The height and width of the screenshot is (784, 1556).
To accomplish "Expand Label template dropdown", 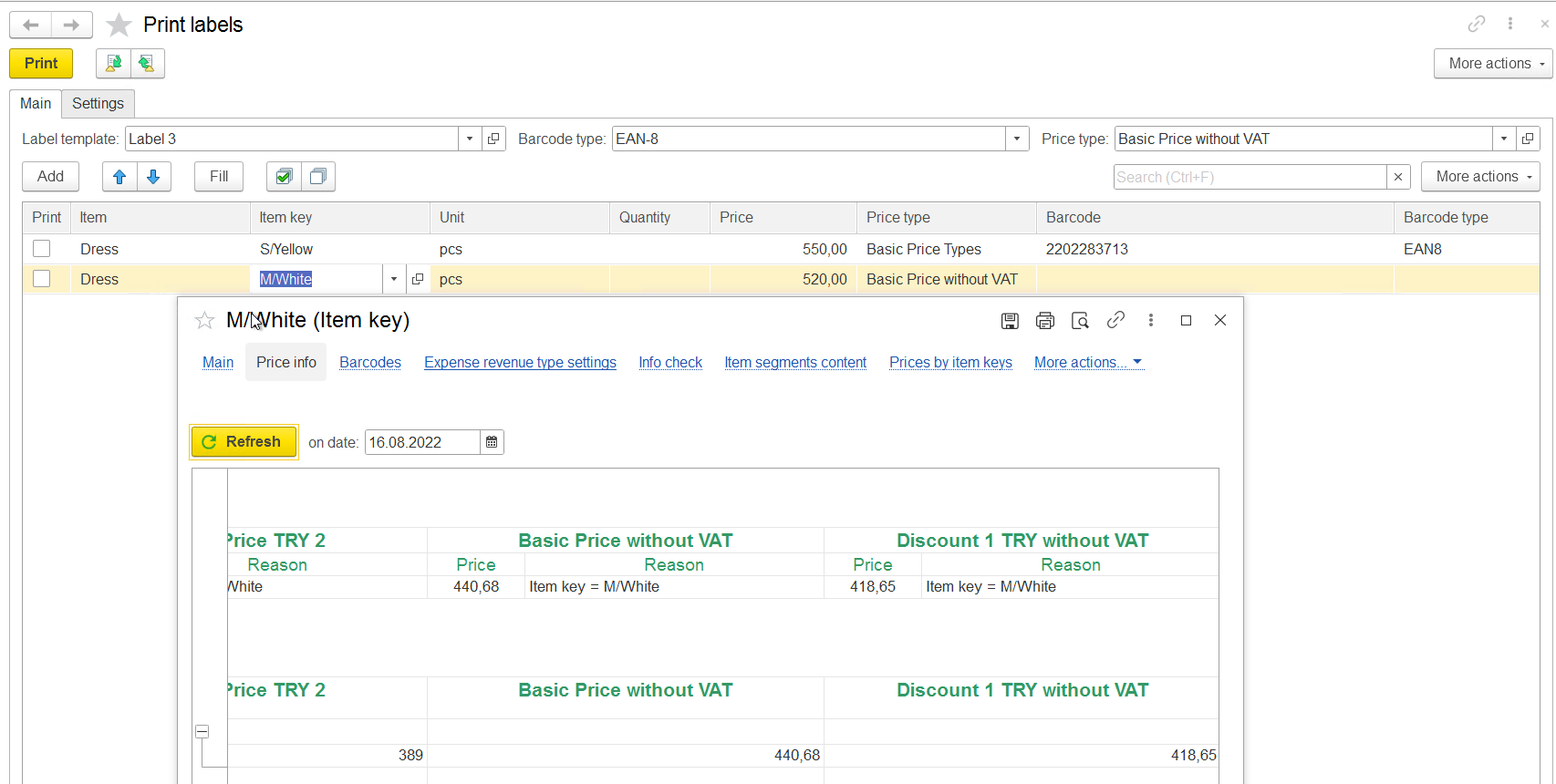I will 470,139.
